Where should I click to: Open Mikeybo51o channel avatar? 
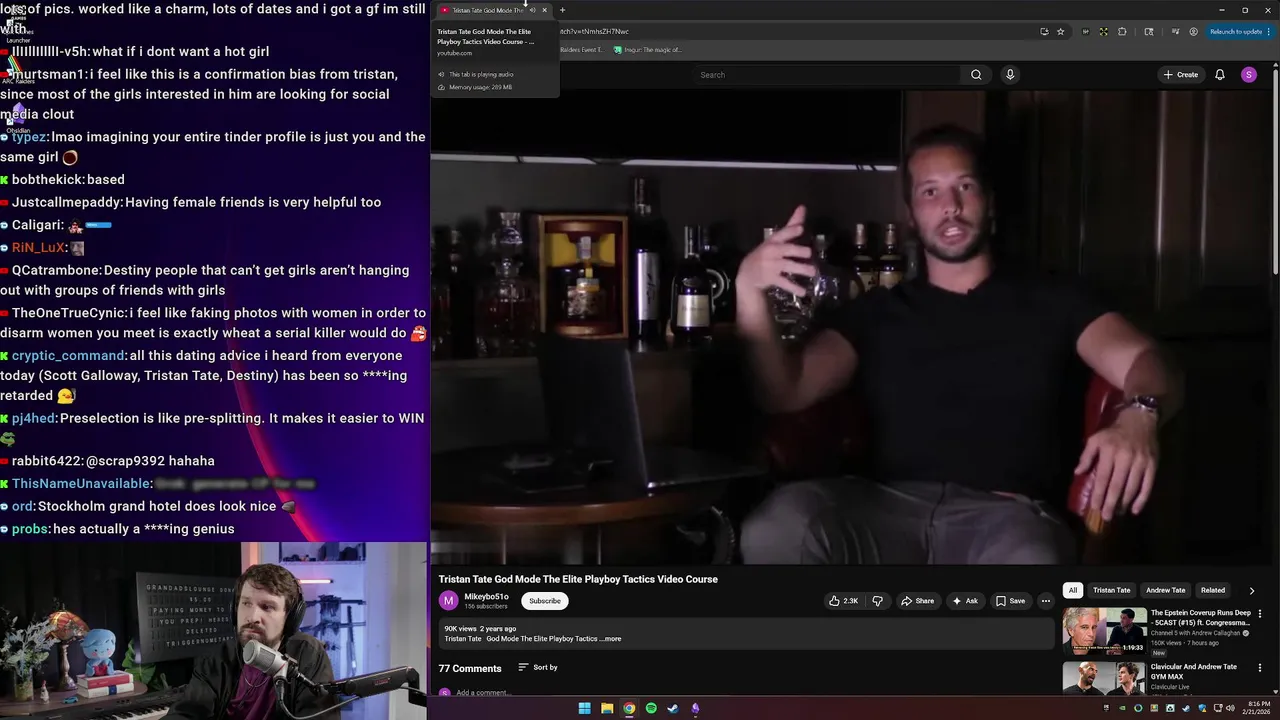click(x=448, y=601)
